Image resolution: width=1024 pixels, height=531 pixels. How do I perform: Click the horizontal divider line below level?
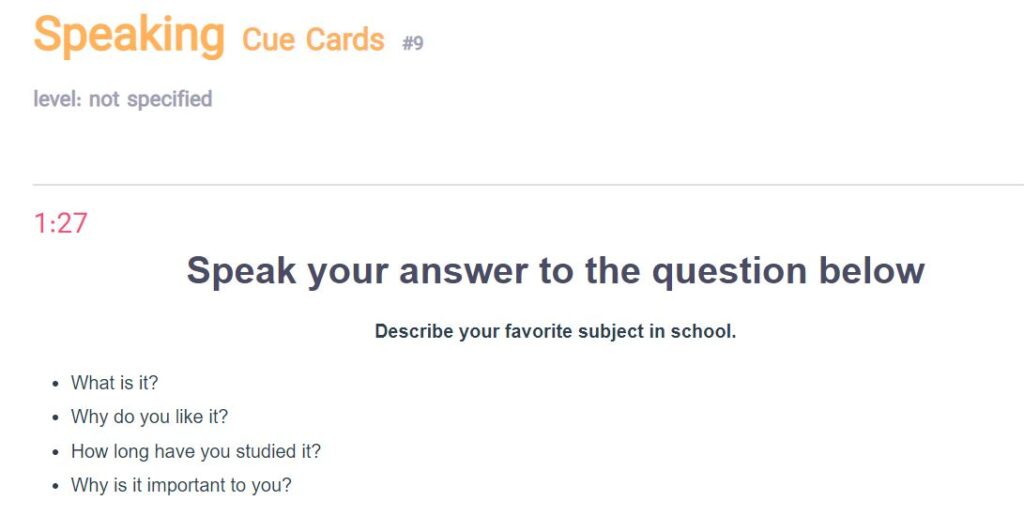point(528,185)
